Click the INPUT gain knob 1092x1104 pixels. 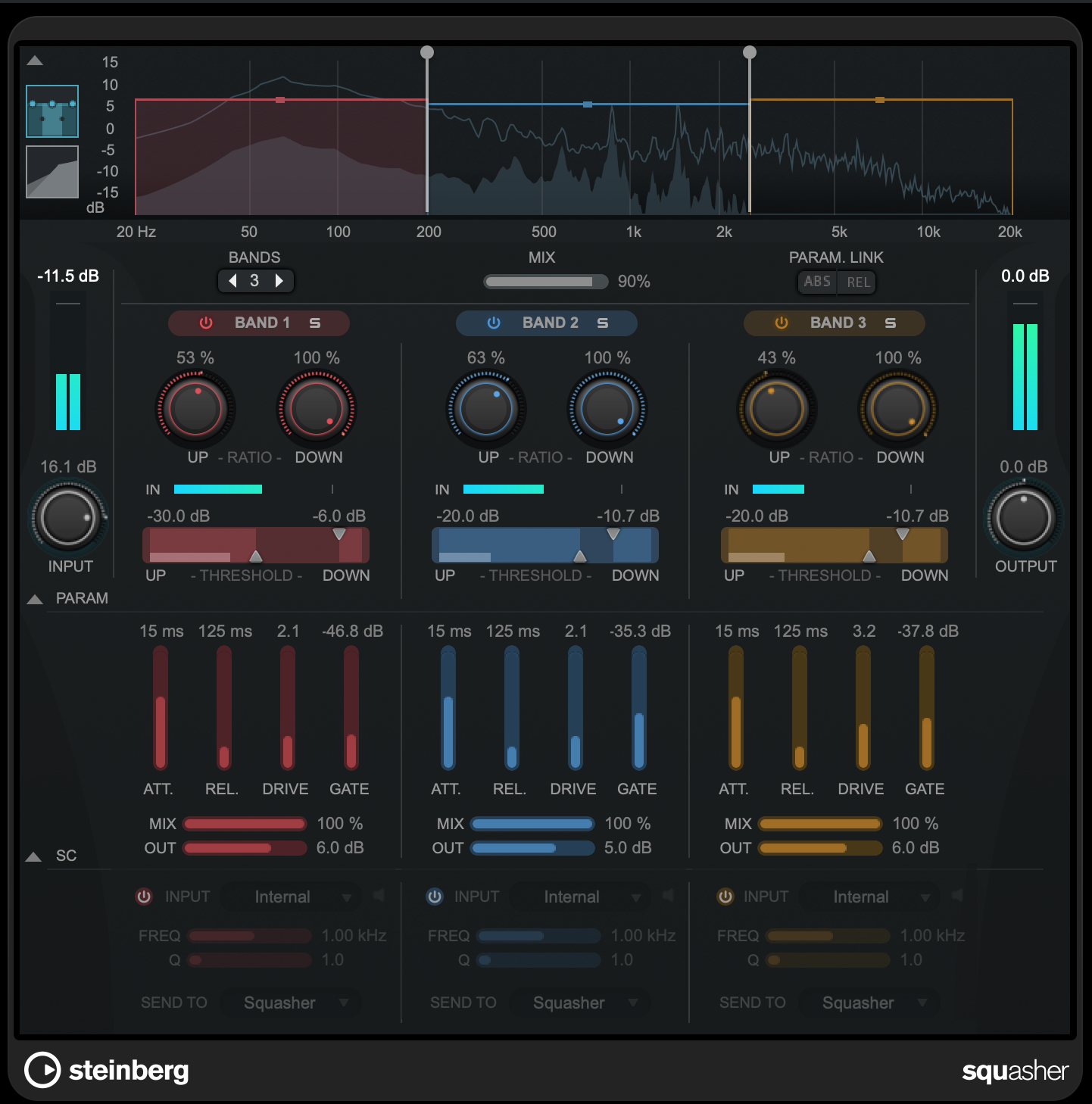[68, 519]
